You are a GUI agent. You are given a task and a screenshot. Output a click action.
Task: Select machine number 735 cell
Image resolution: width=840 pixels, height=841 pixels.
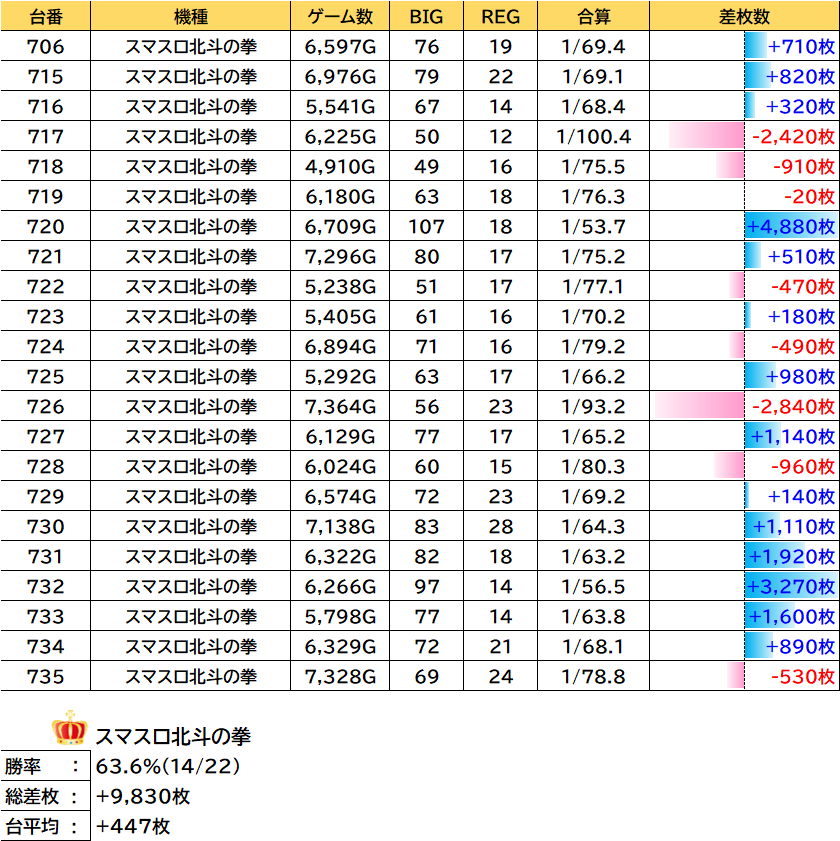point(46,676)
